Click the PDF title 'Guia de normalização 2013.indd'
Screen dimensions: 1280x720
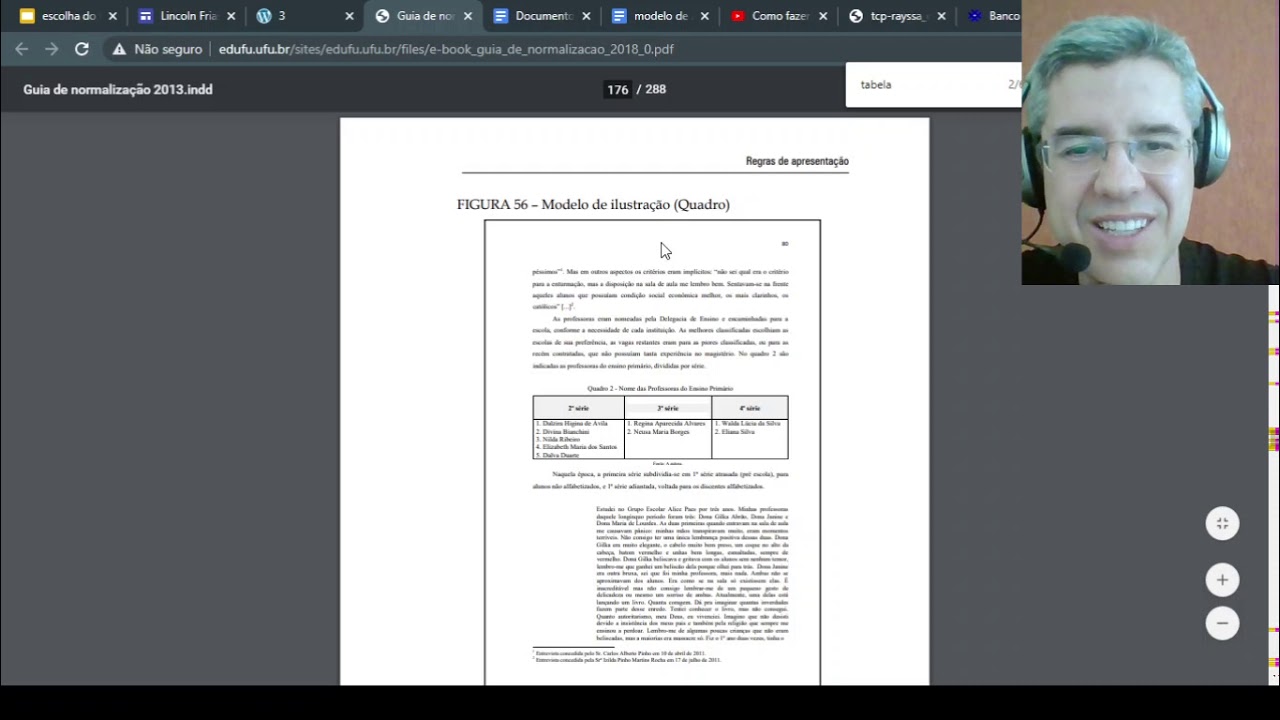[118, 89]
